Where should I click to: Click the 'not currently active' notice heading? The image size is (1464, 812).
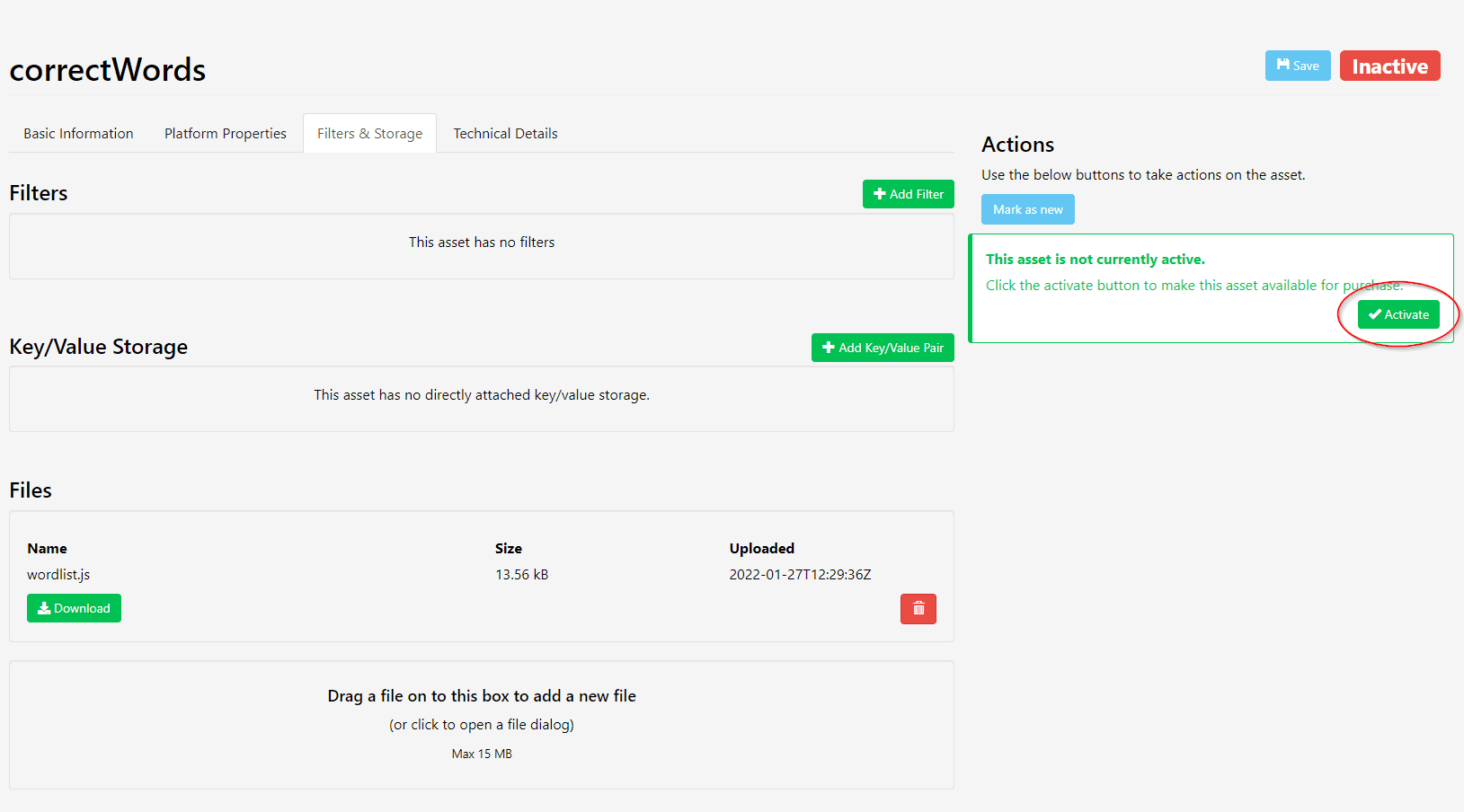[x=1095, y=260]
